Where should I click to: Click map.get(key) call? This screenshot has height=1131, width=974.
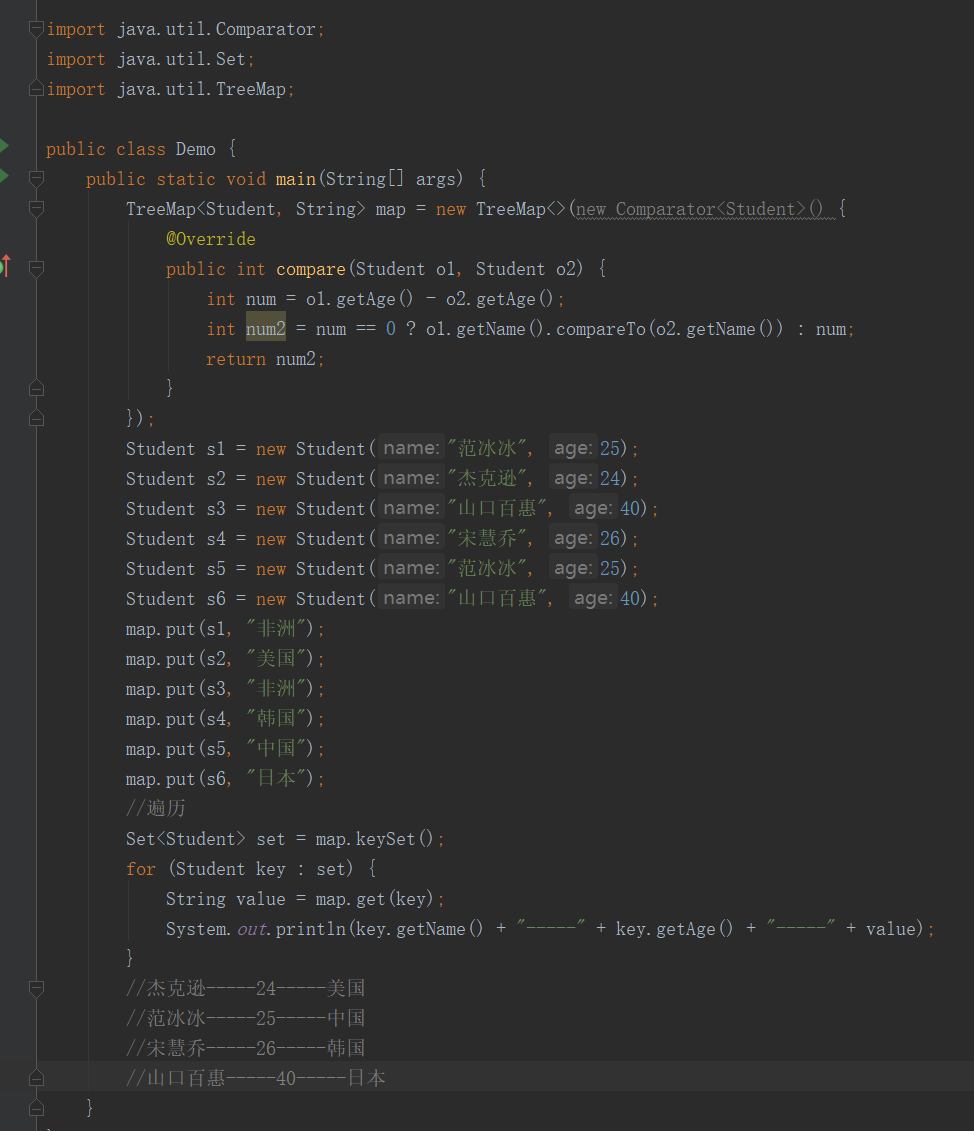[374, 899]
